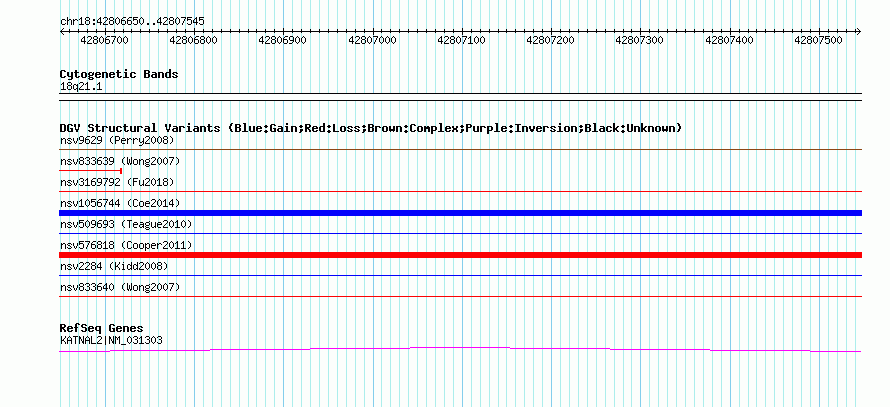Click ruler position 42806700
This screenshot has width=890, height=407.
coord(104,40)
